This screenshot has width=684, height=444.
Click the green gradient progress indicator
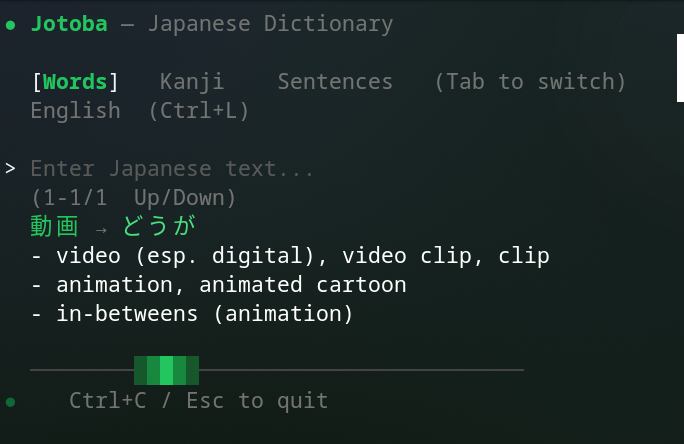click(x=166, y=370)
